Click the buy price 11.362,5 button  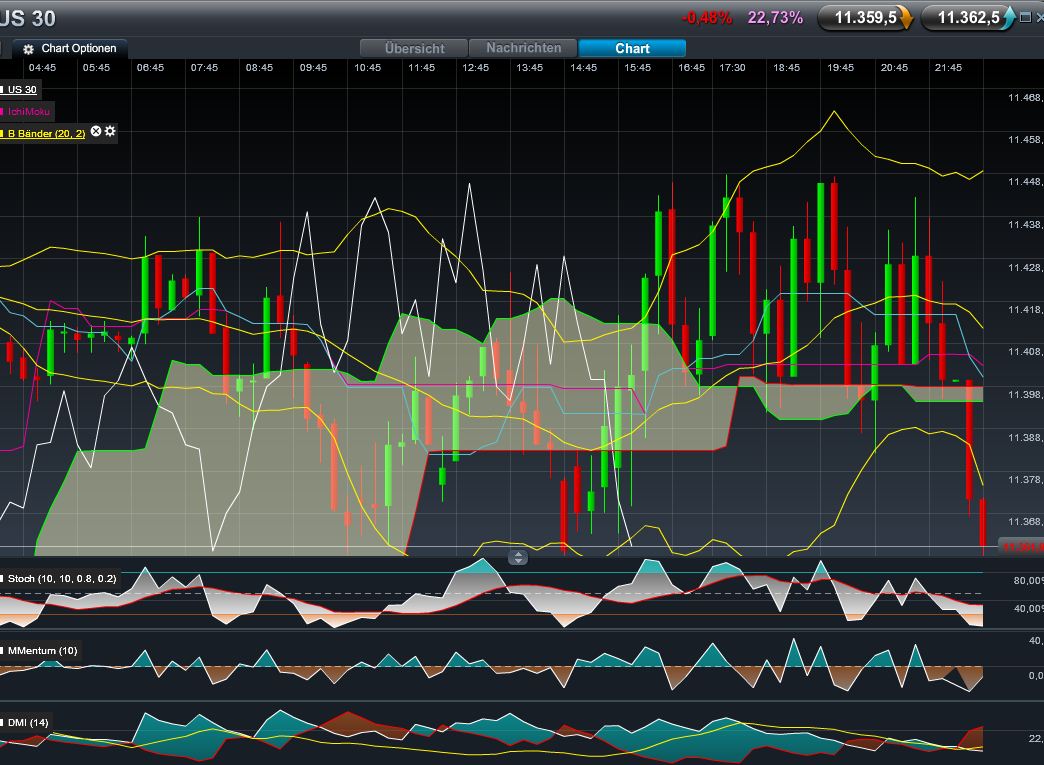(968, 17)
